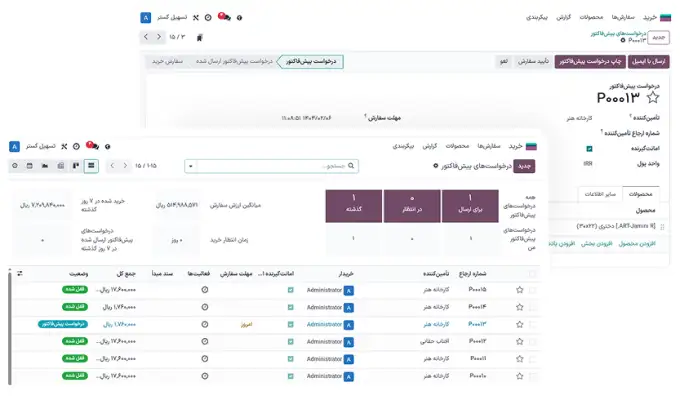Screen dimensions: 680x399
Task: Open the activity view clock icon
Action: pos(15,166)
